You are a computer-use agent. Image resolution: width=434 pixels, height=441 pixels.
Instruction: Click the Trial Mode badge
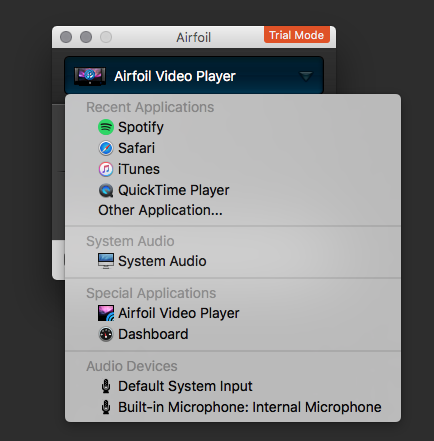[x=297, y=35]
